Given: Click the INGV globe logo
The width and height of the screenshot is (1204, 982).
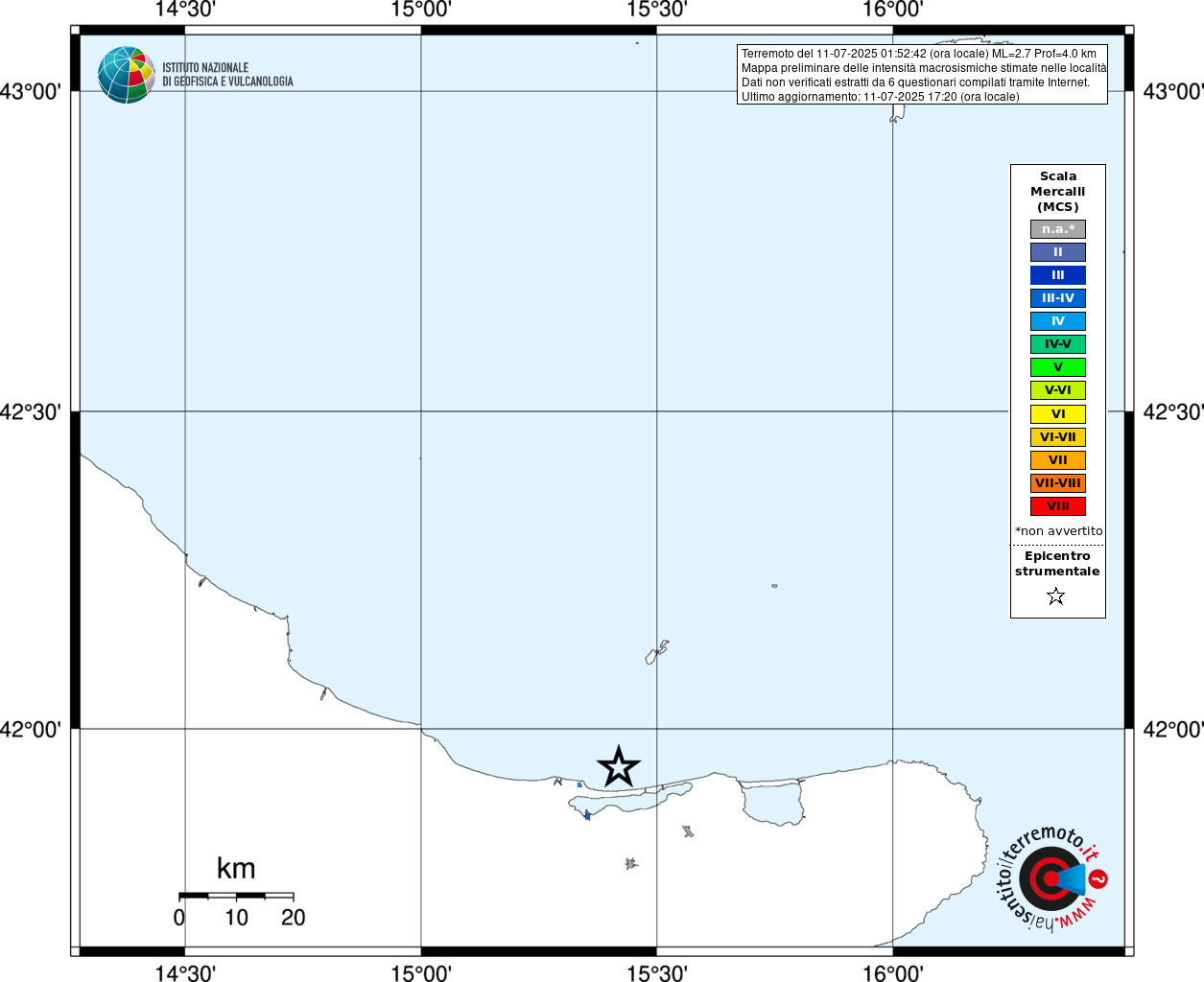Looking at the screenshot, I should point(126,75).
